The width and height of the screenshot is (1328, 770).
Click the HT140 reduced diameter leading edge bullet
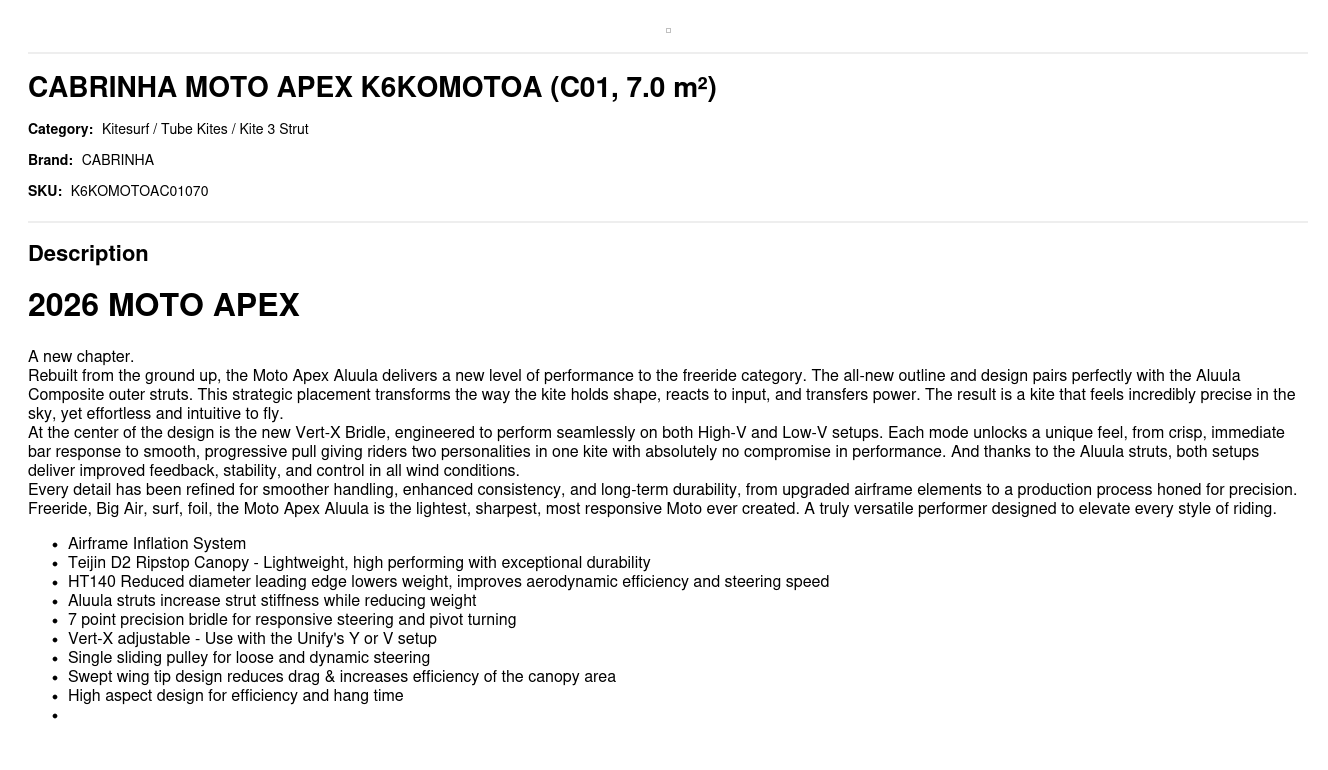coord(448,582)
